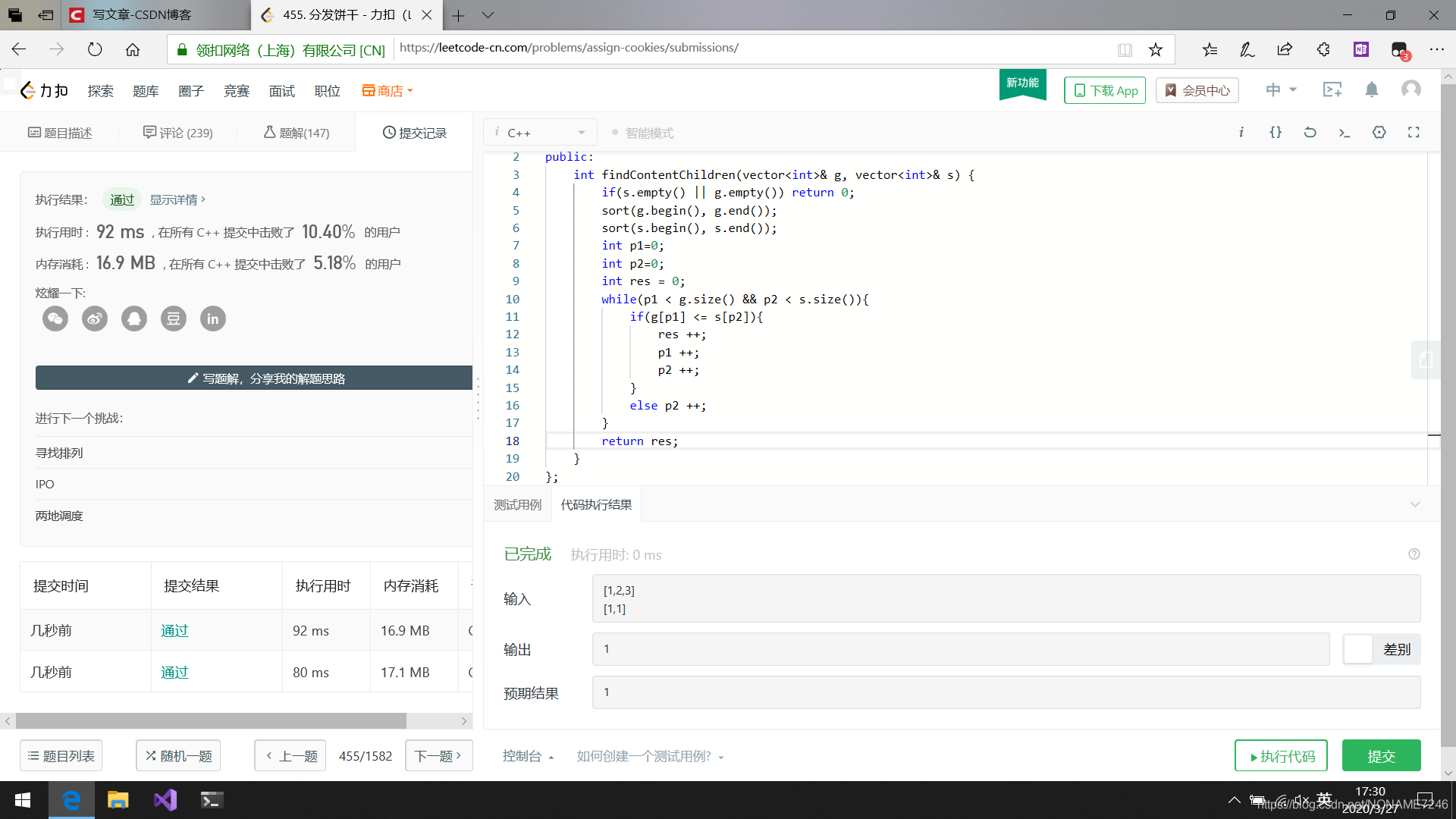
Task: Open 显示详情 result details link
Action: coord(177,199)
